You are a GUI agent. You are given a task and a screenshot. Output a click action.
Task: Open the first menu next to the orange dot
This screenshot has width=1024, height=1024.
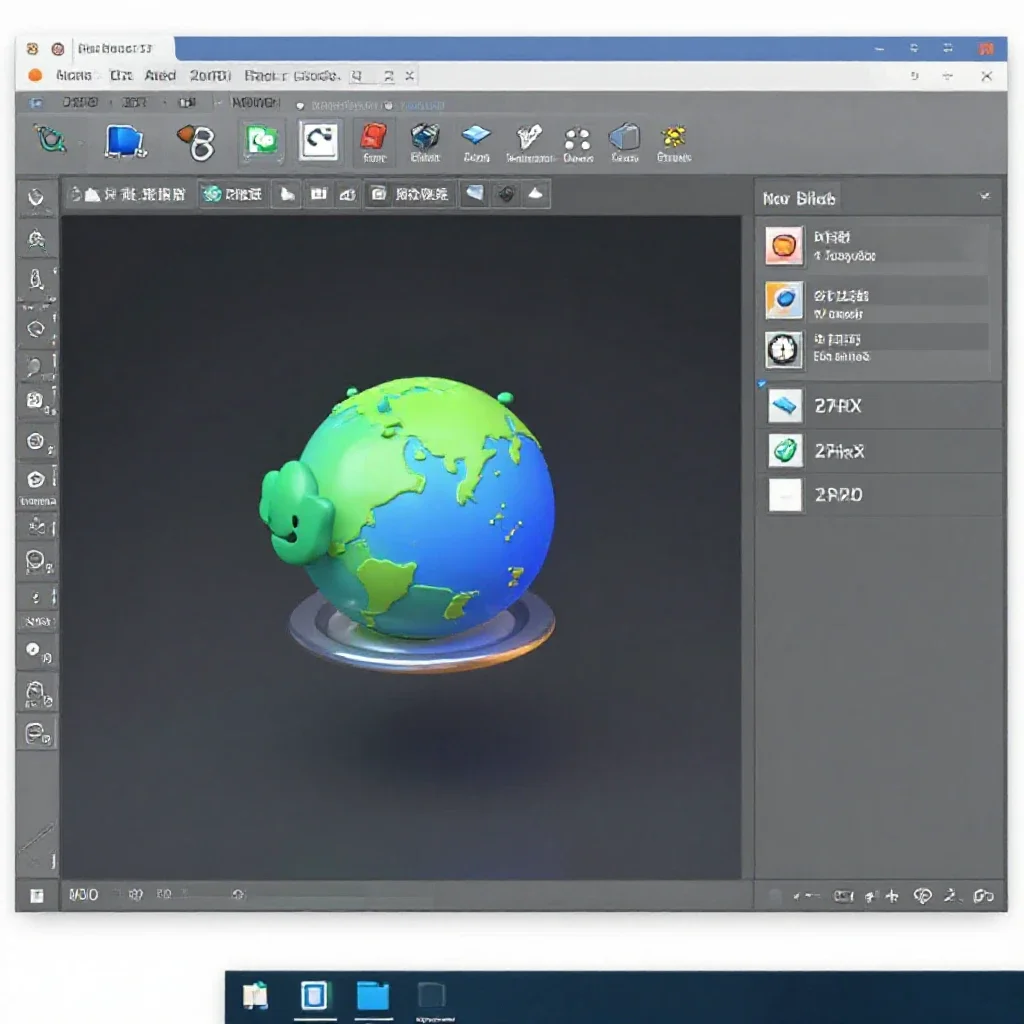[73, 76]
